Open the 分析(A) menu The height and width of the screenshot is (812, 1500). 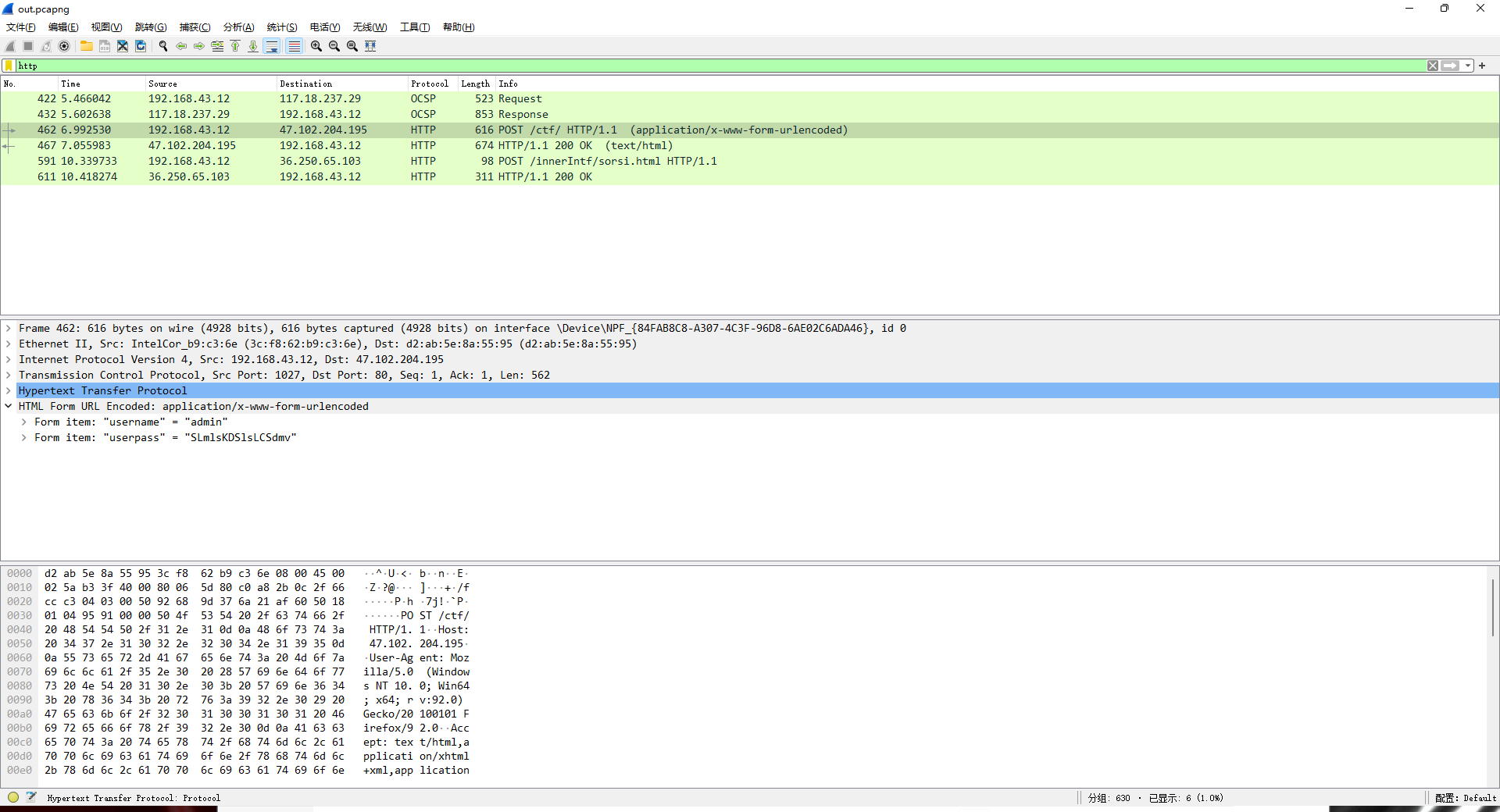pyautogui.click(x=239, y=27)
